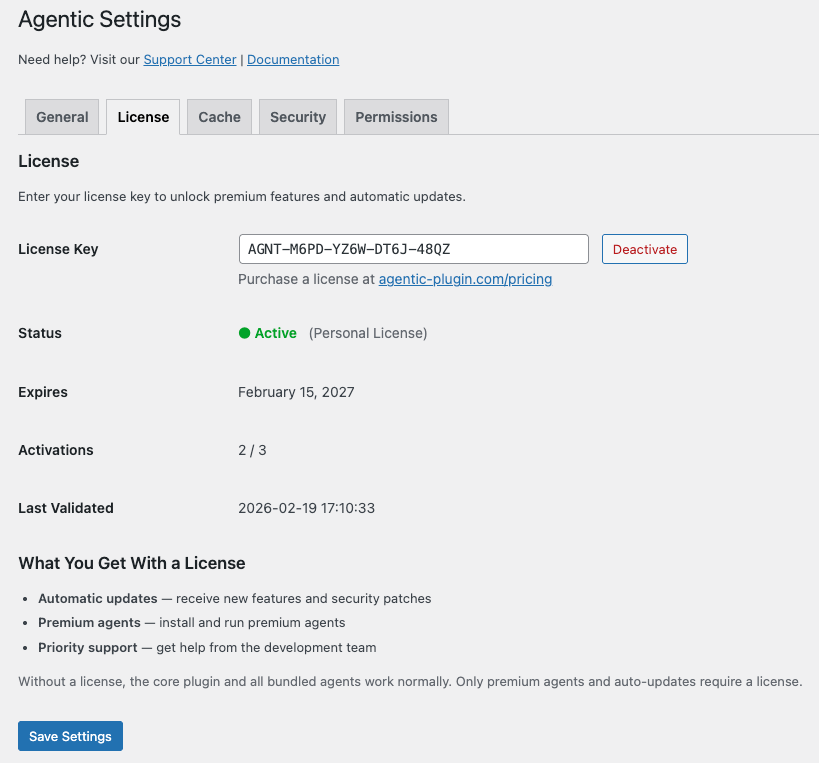
Task: Open the Support Center link
Action: [189, 59]
